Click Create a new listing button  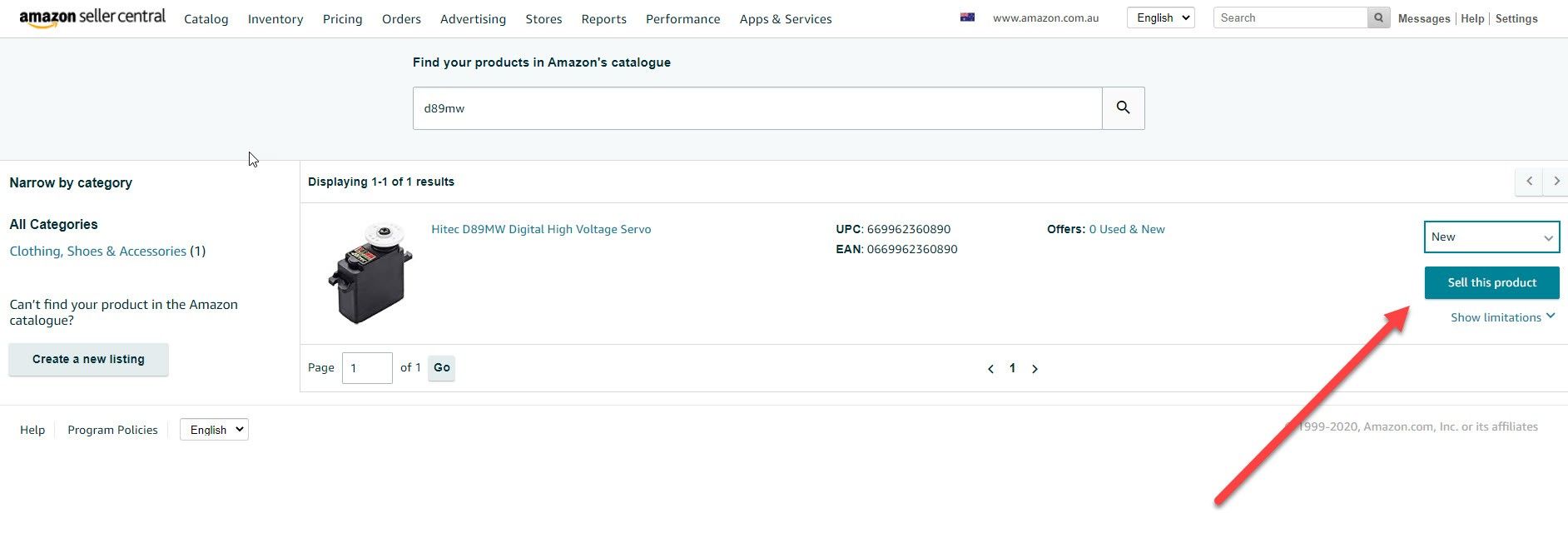[x=88, y=359]
